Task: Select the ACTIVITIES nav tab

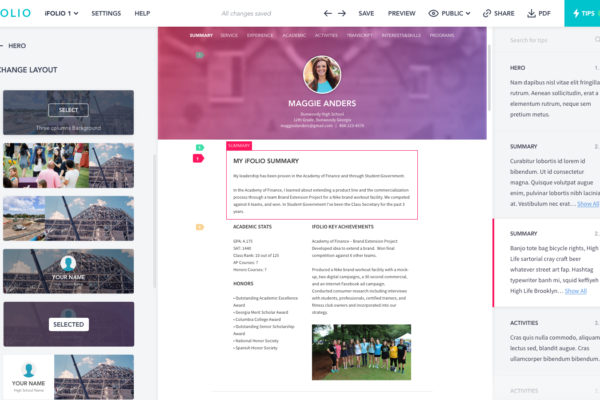Action: [x=326, y=35]
